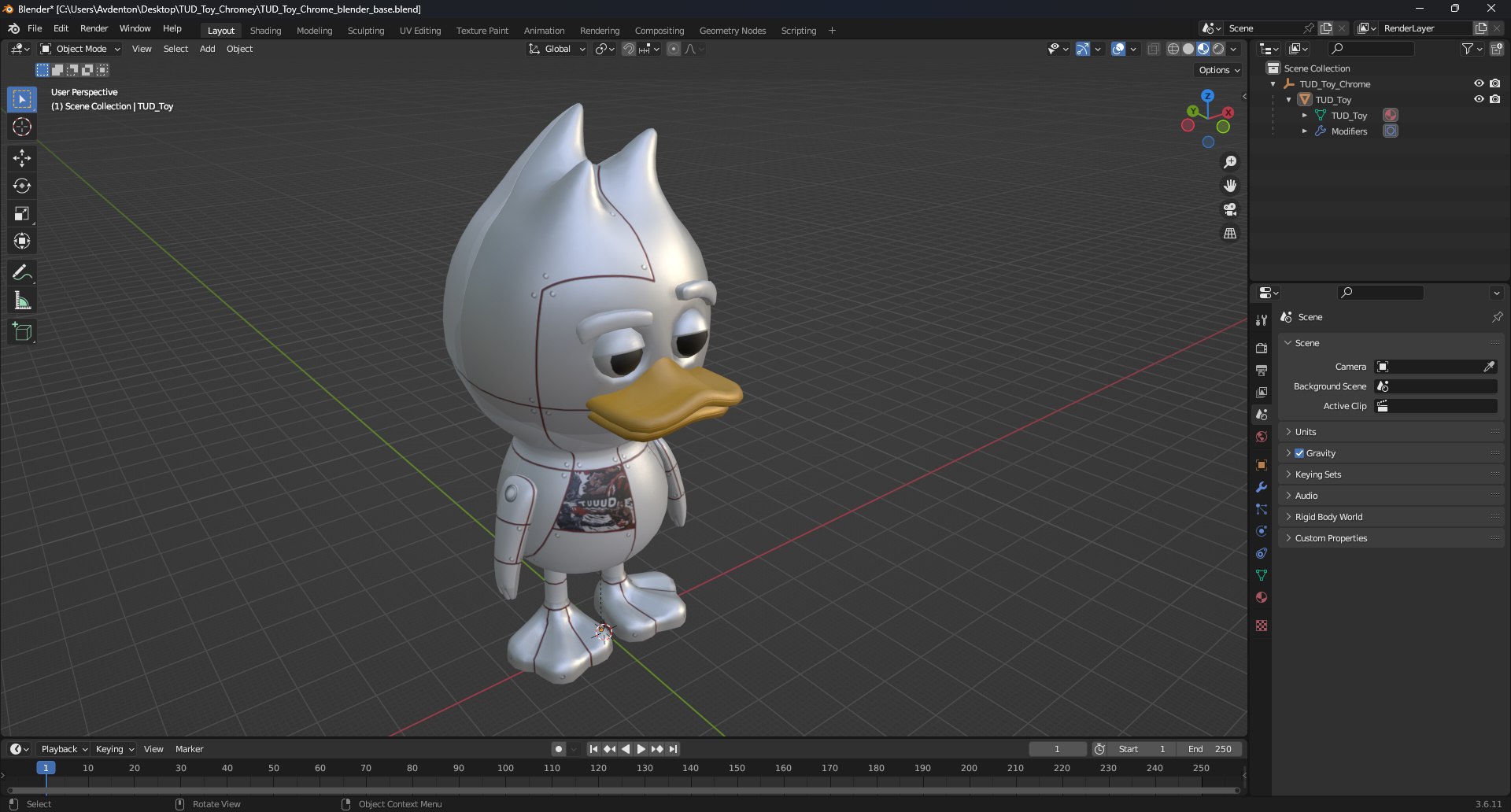The image size is (1511, 812).
Task: Open the File menu
Action: (35, 28)
